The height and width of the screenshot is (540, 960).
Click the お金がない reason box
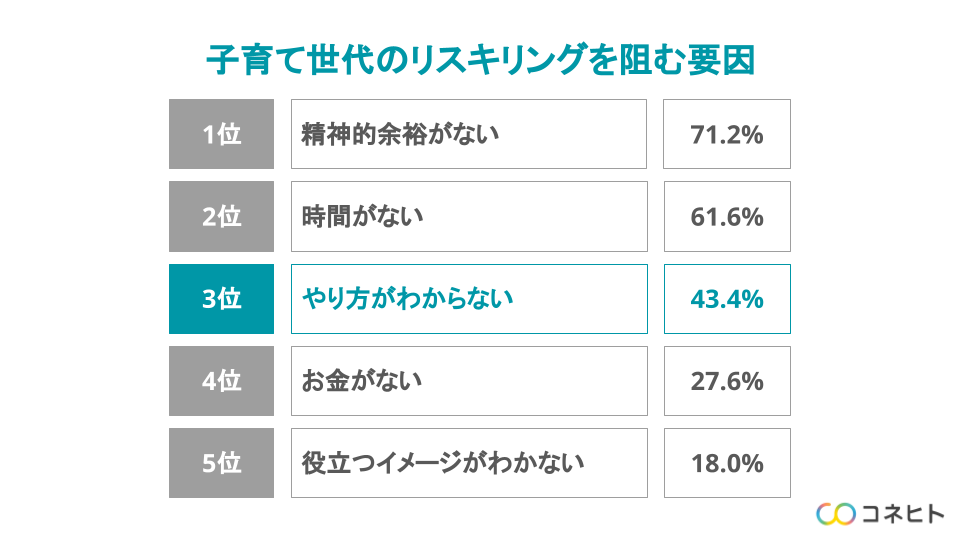click(x=468, y=381)
